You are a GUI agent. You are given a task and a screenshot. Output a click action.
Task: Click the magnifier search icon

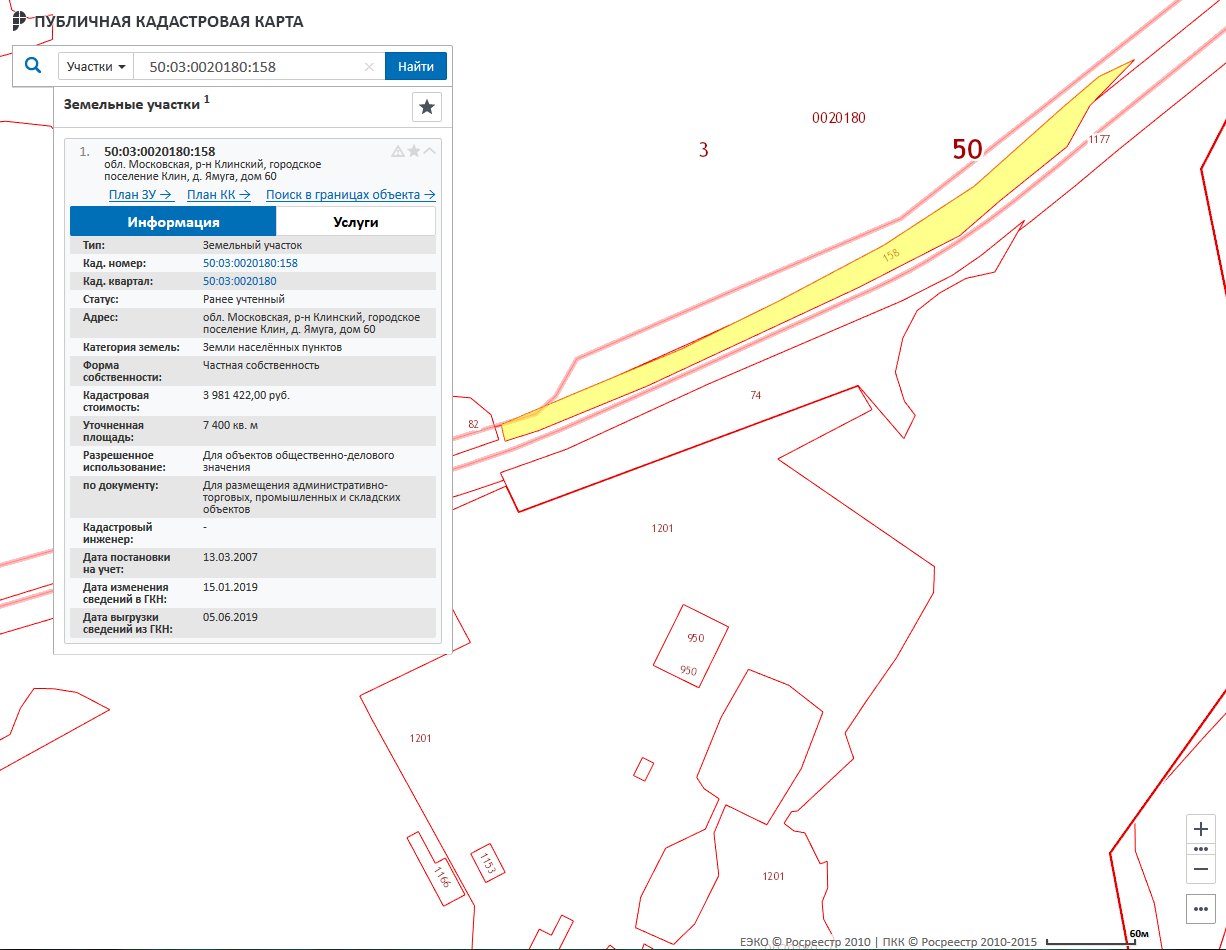pos(33,66)
